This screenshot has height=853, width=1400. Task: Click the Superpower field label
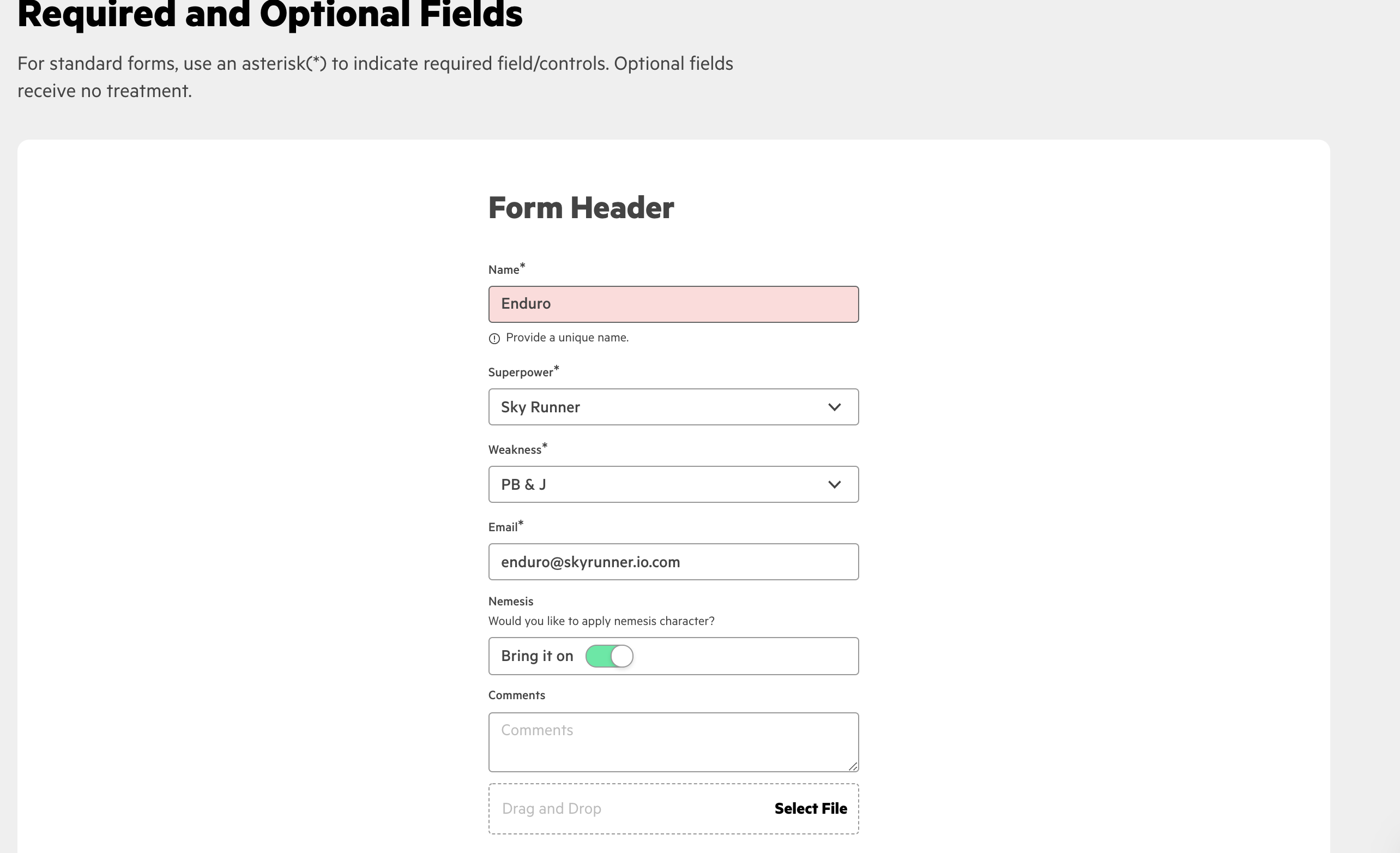(520, 372)
